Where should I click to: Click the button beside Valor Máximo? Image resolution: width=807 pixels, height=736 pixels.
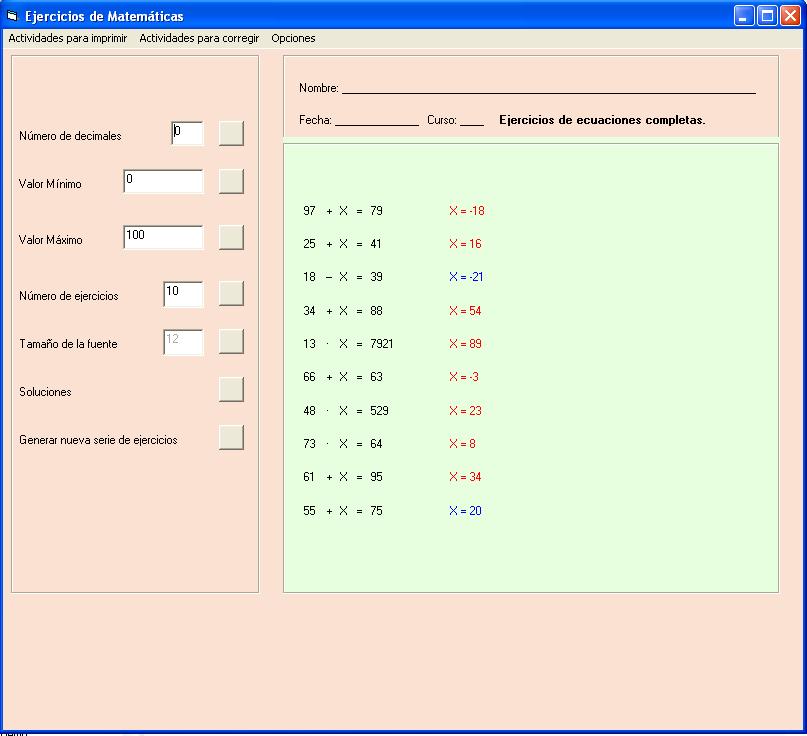tap(231, 237)
